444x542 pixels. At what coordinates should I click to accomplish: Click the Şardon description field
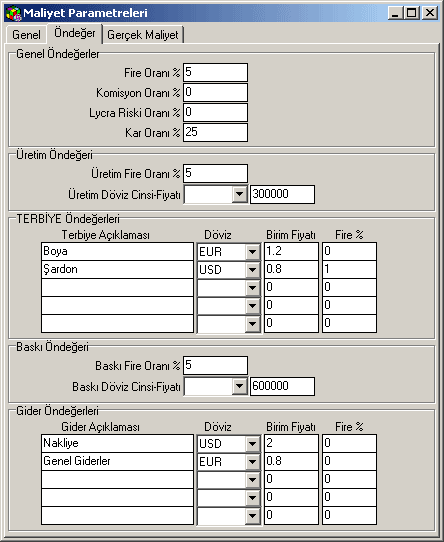117,269
